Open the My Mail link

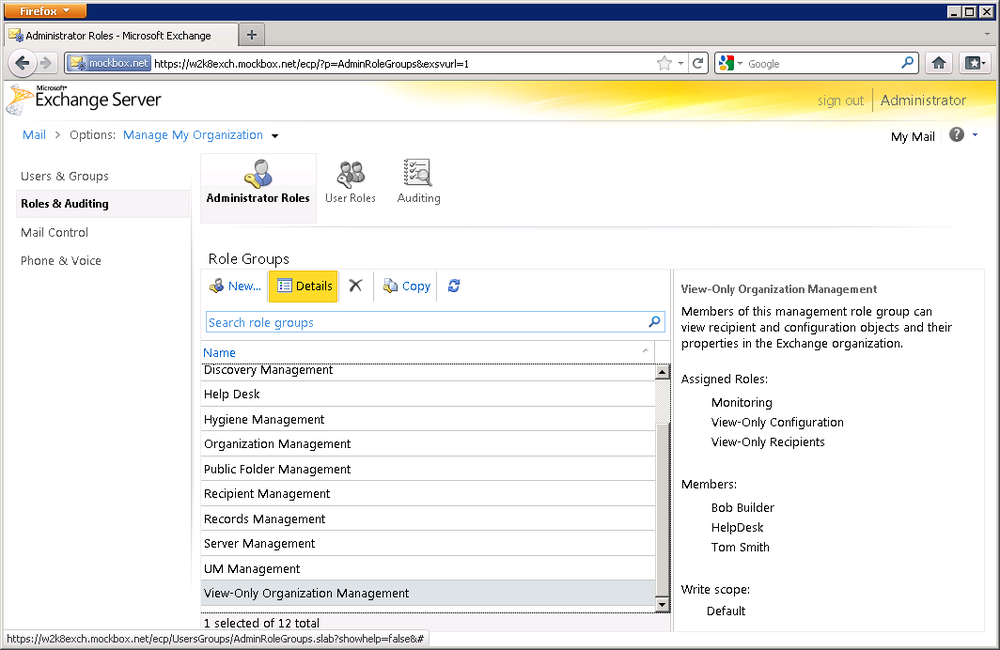point(913,137)
